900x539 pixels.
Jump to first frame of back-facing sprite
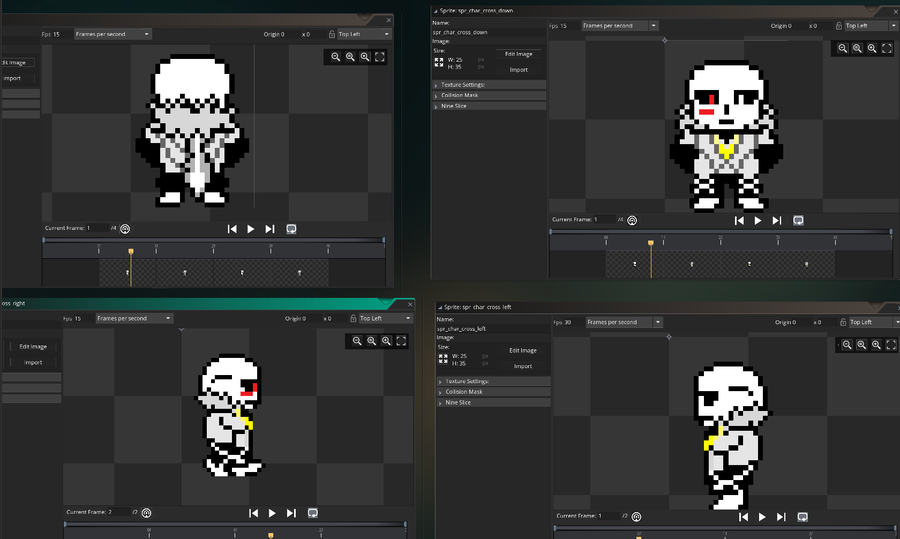pos(232,229)
